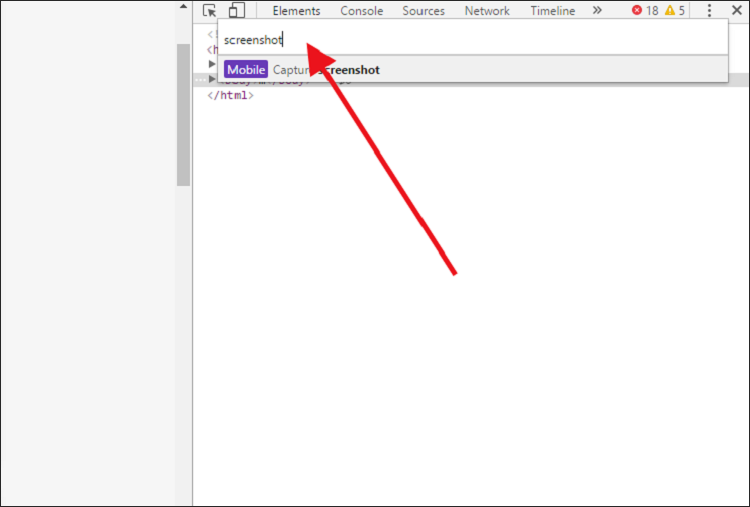Open the Timeline tab

point(552,11)
